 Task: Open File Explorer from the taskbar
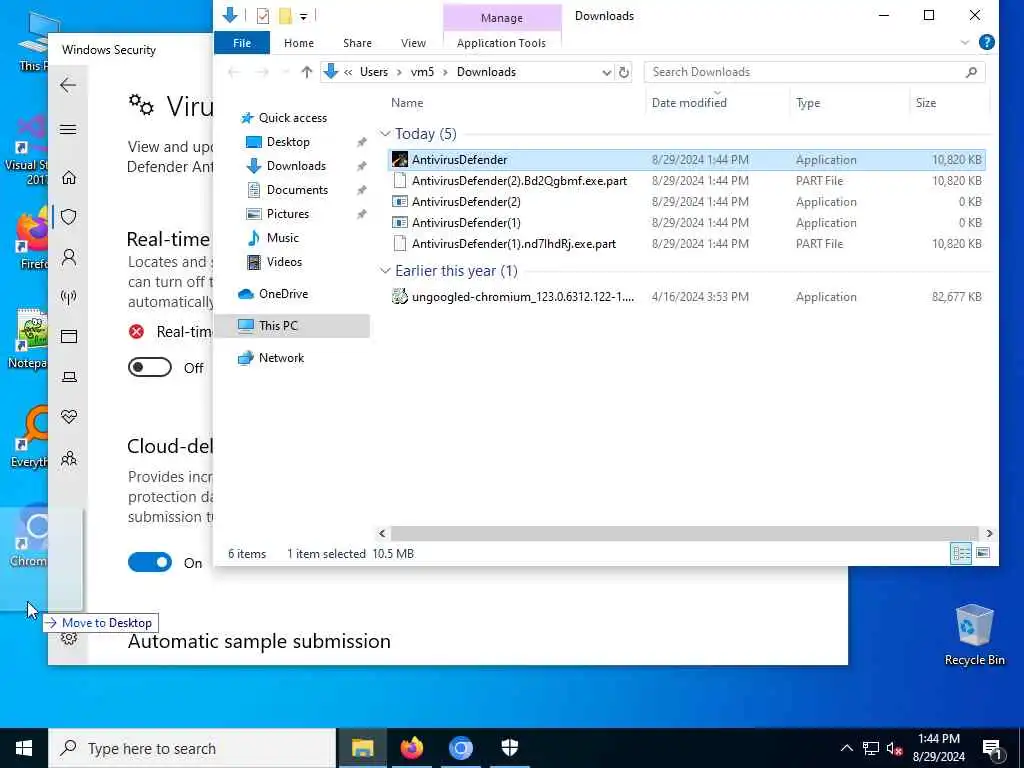click(362, 748)
